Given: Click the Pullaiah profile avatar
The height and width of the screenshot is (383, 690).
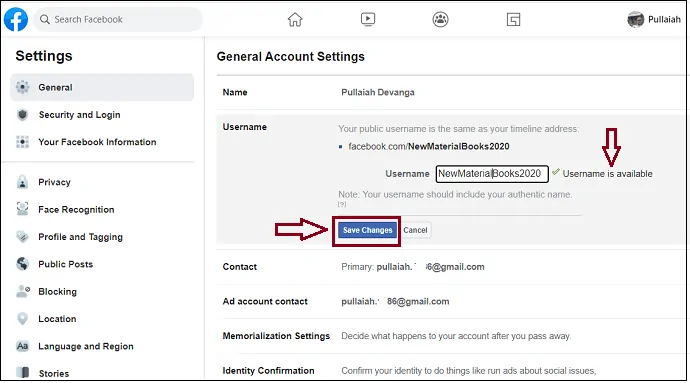Looking at the screenshot, I should [635, 19].
